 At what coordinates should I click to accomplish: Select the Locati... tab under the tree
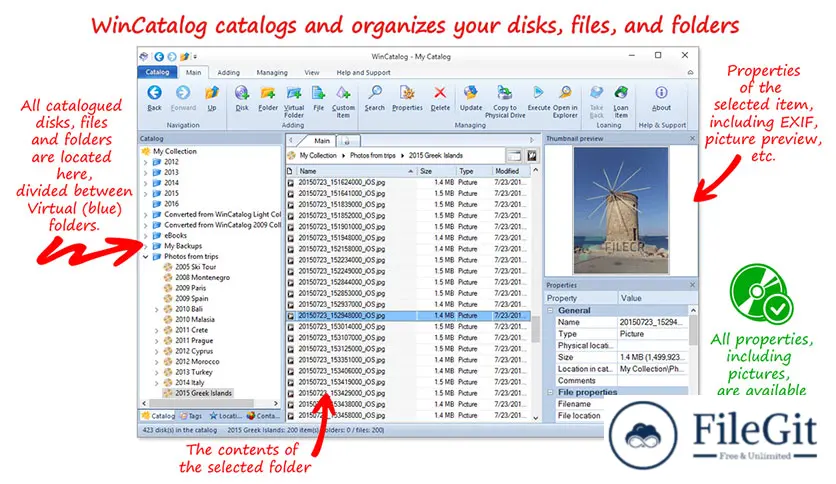click(x=226, y=416)
